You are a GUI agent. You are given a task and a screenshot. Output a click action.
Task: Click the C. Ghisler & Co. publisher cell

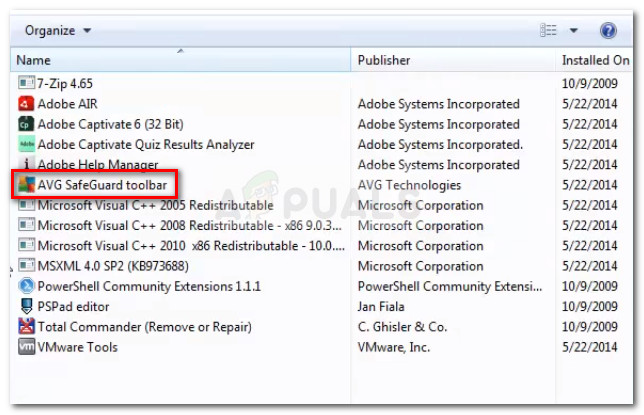point(402,327)
